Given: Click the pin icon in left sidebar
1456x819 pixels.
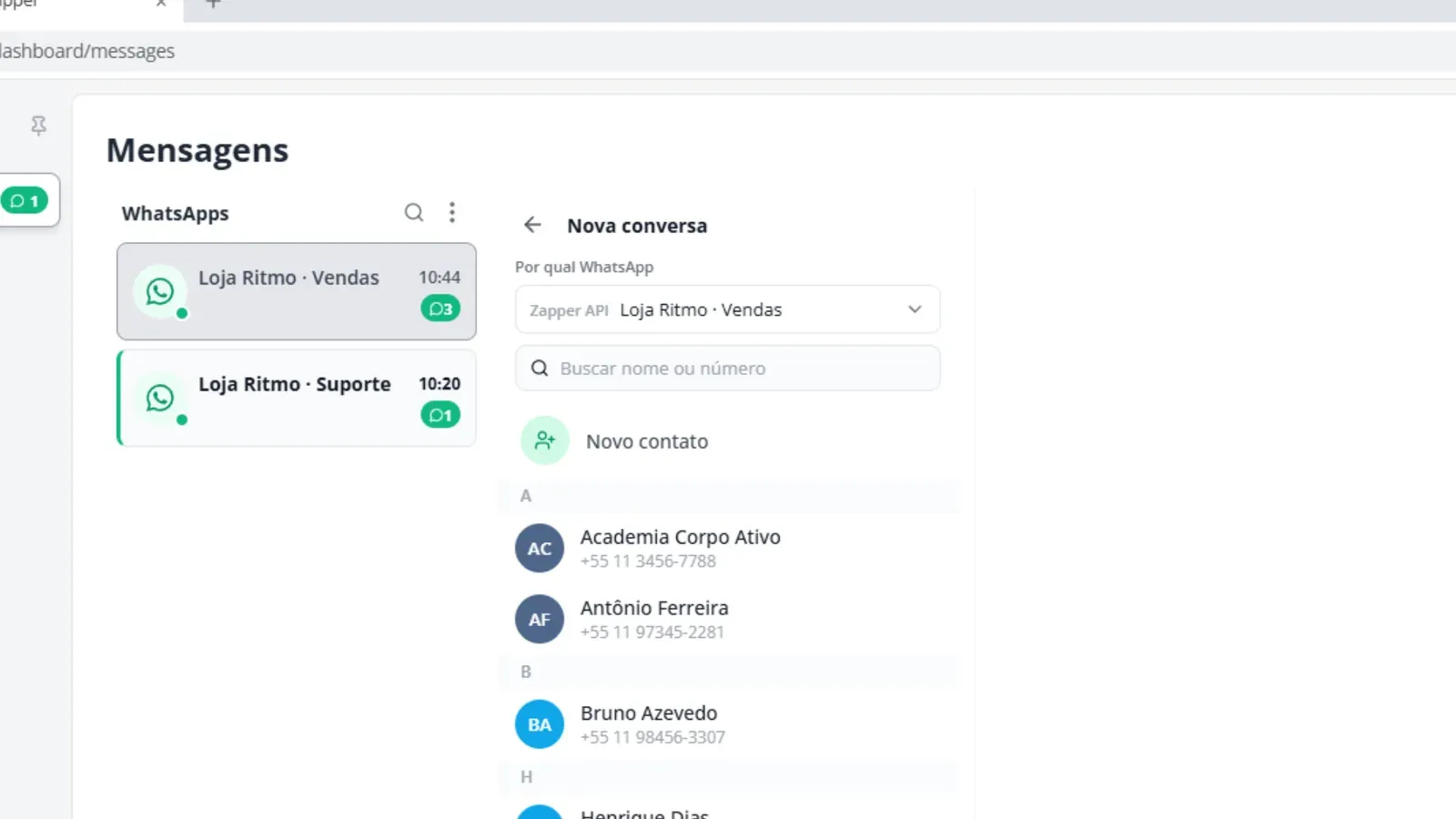Looking at the screenshot, I should pyautogui.click(x=38, y=126).
